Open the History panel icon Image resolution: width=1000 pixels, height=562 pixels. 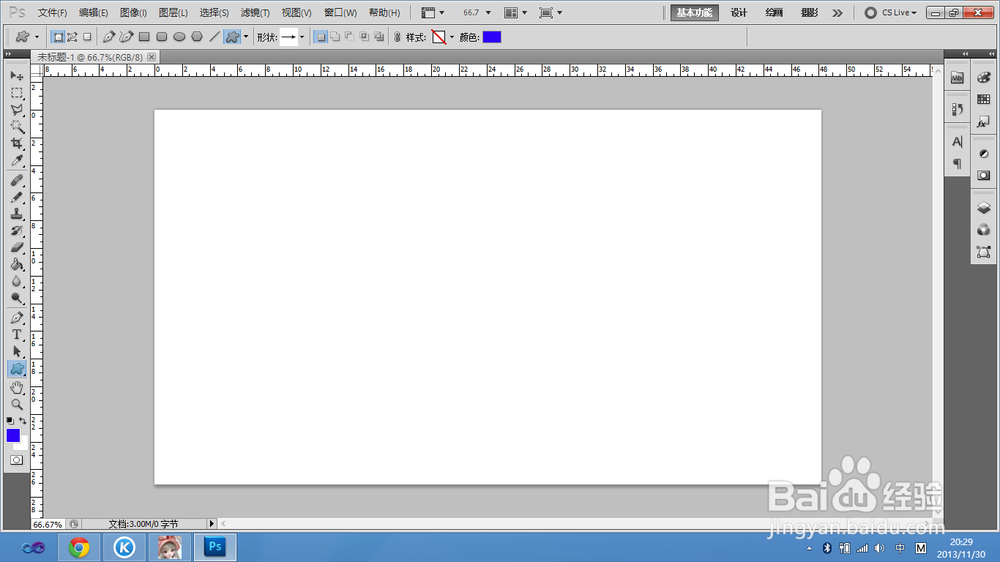pyautogui.click(x=957, y=110)
